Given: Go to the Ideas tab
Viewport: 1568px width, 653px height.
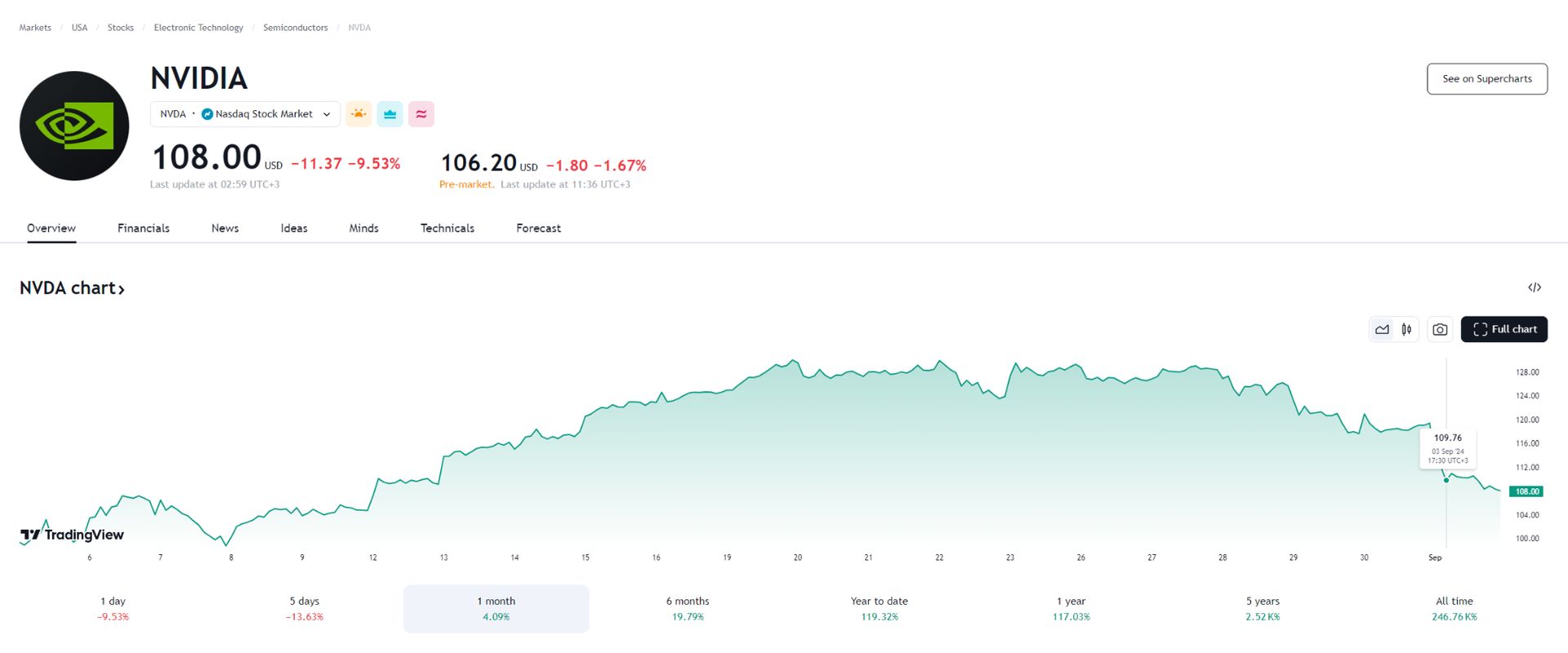Looking at the screenshot, I should (294, 229).
